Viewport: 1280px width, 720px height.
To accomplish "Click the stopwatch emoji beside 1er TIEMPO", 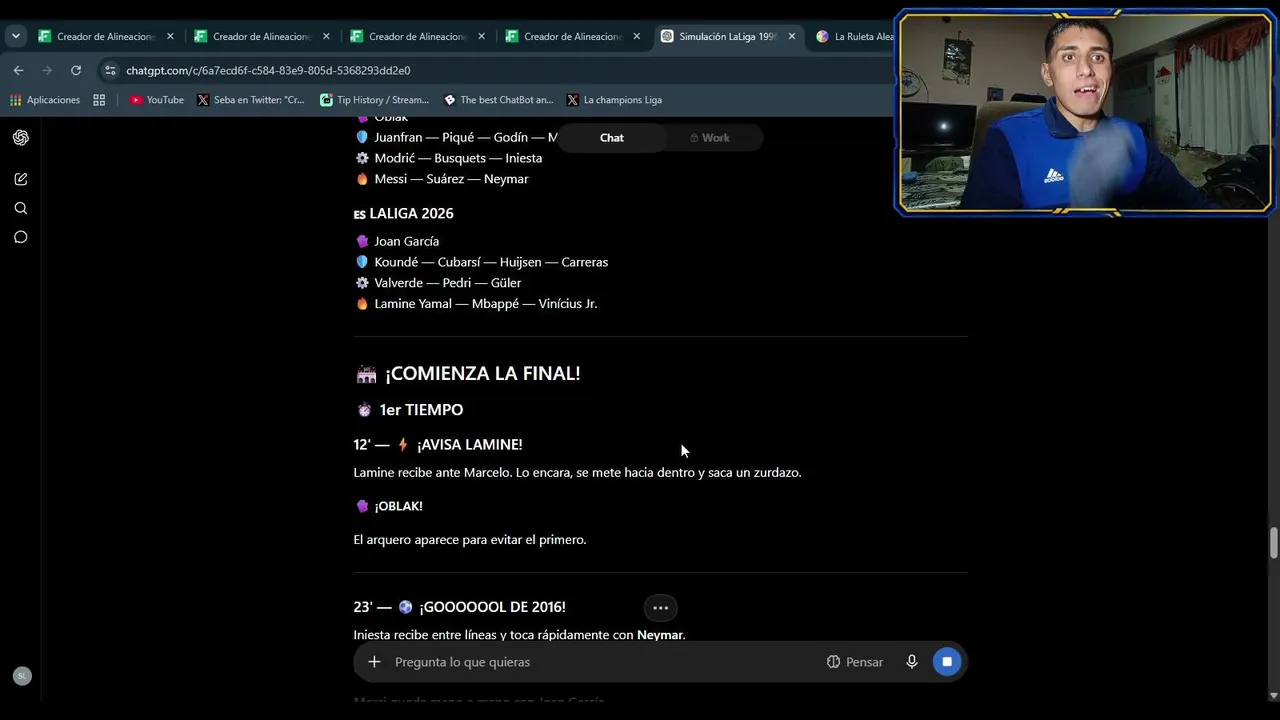I will click(x=364, y=410).
